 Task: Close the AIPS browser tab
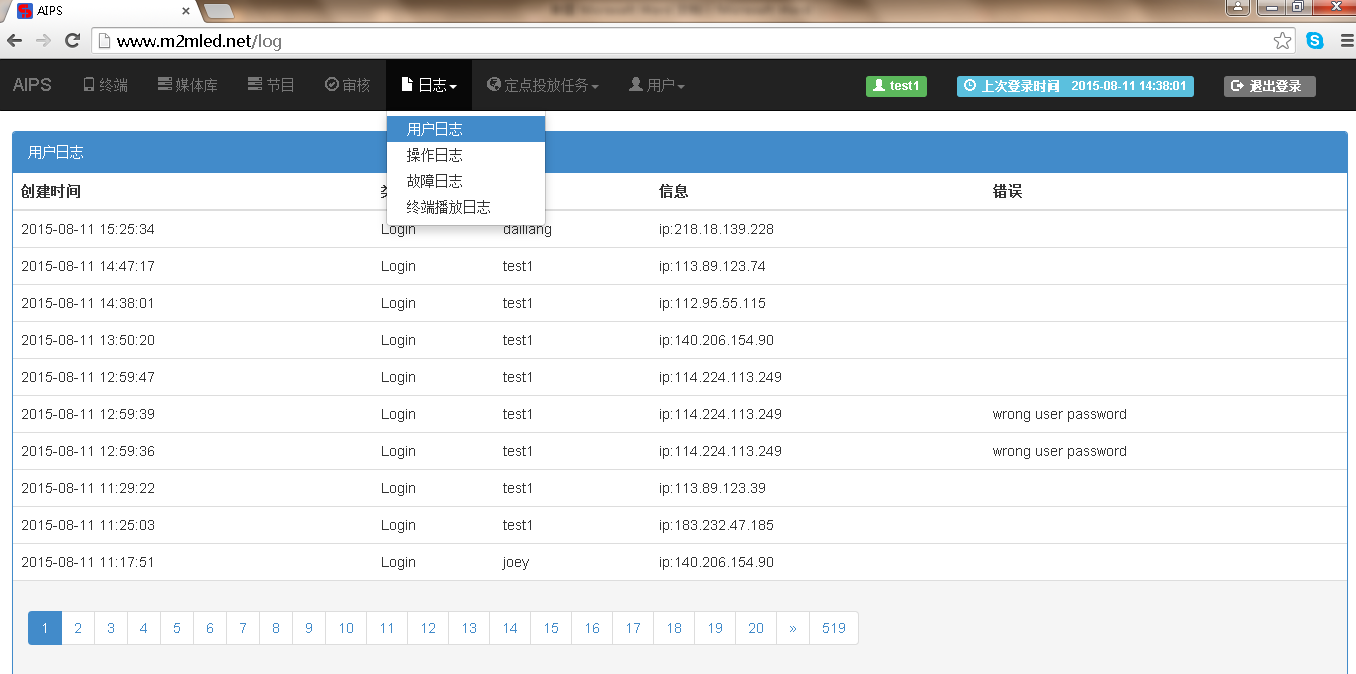pyautogui.click(x=186, y=11)
